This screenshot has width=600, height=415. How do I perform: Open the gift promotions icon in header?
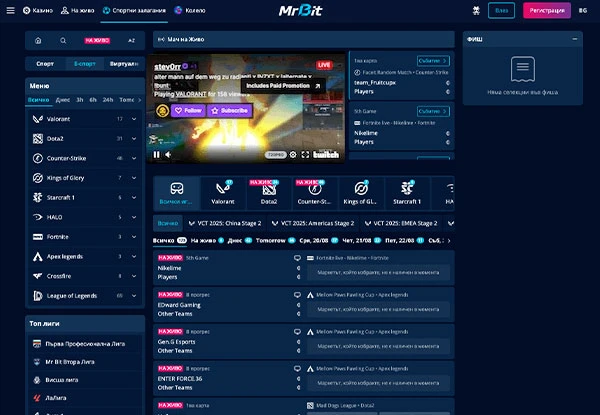(476, 10)
